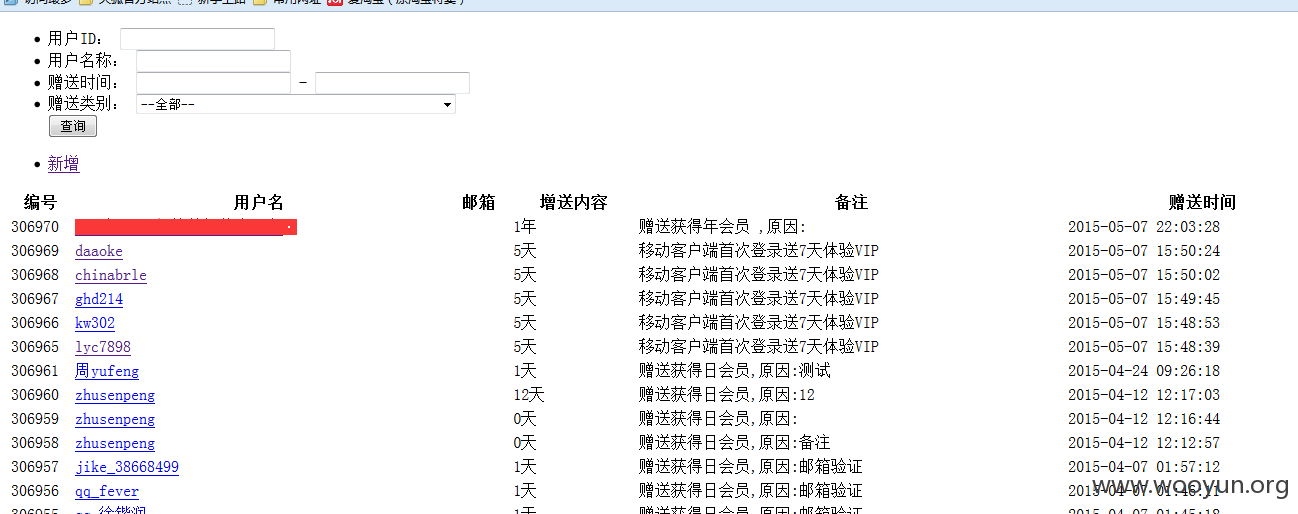Open user link lyc7898
This screenshot has width=1298, height=514.
[103, 347]
